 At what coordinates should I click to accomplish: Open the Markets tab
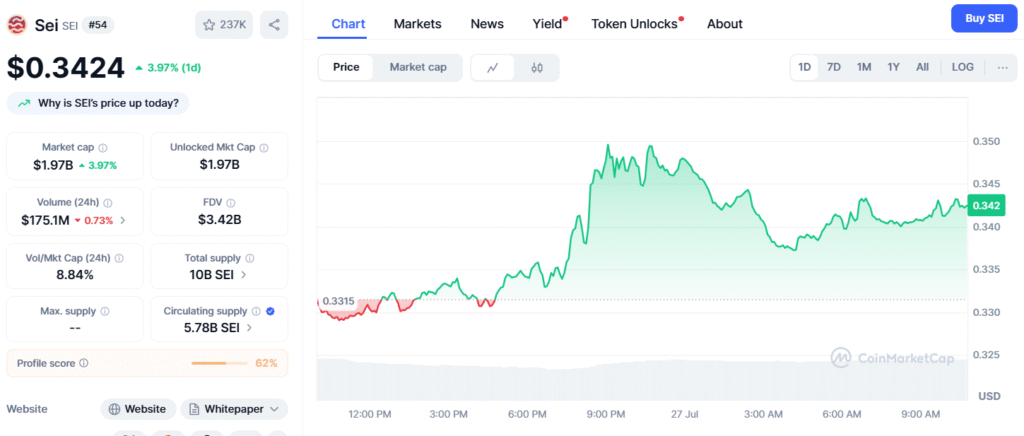tap(417, 24)
